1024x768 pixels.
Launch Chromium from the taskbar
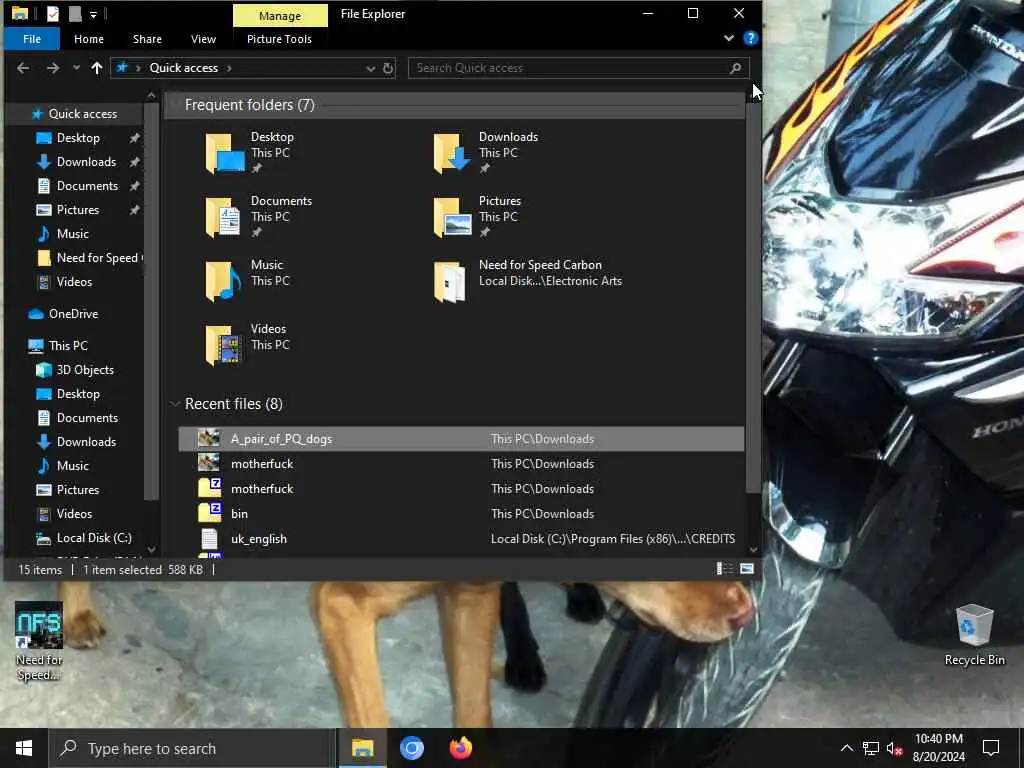[x=411, y=748]
